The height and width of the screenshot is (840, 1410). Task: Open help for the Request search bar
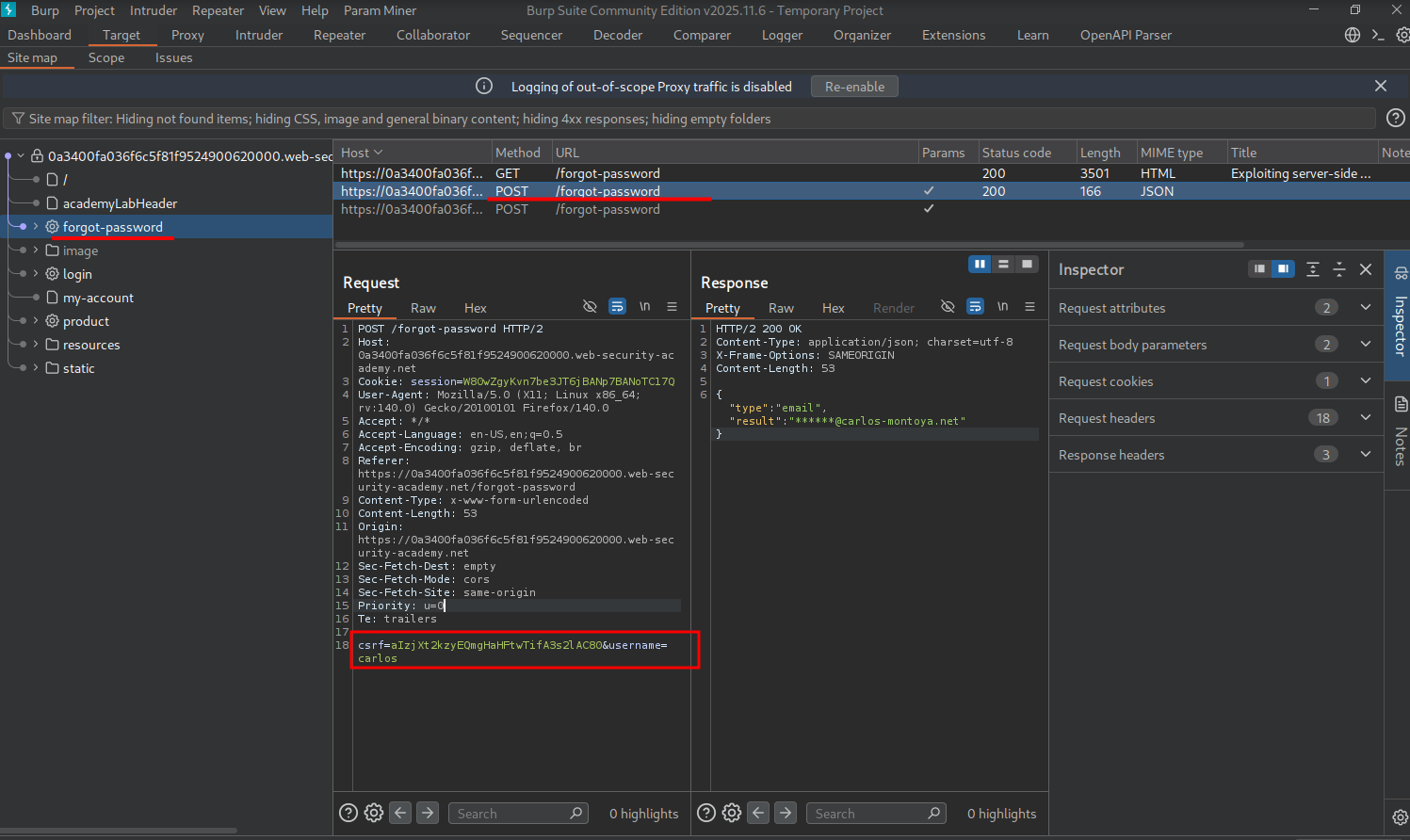(348, 813)
